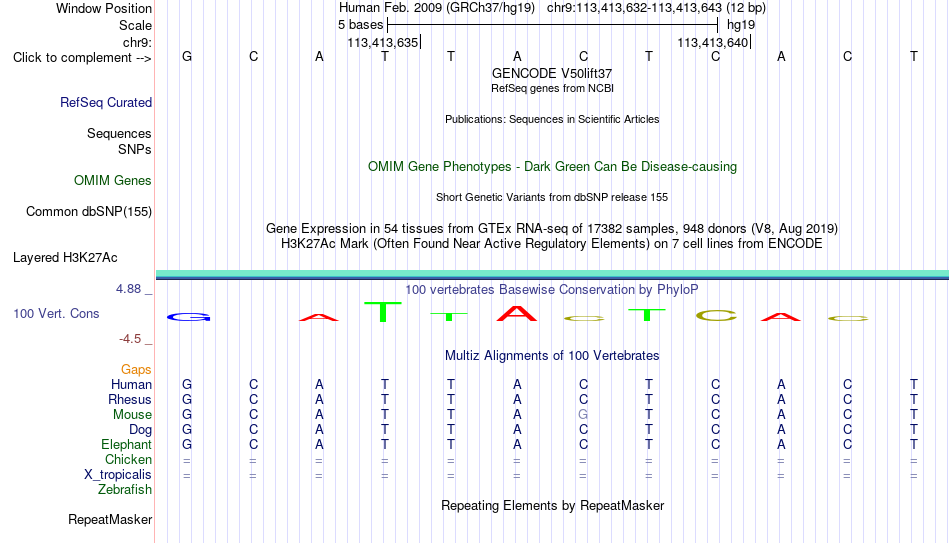
Task: Click the Dog species label
Action: pos(140,430)
